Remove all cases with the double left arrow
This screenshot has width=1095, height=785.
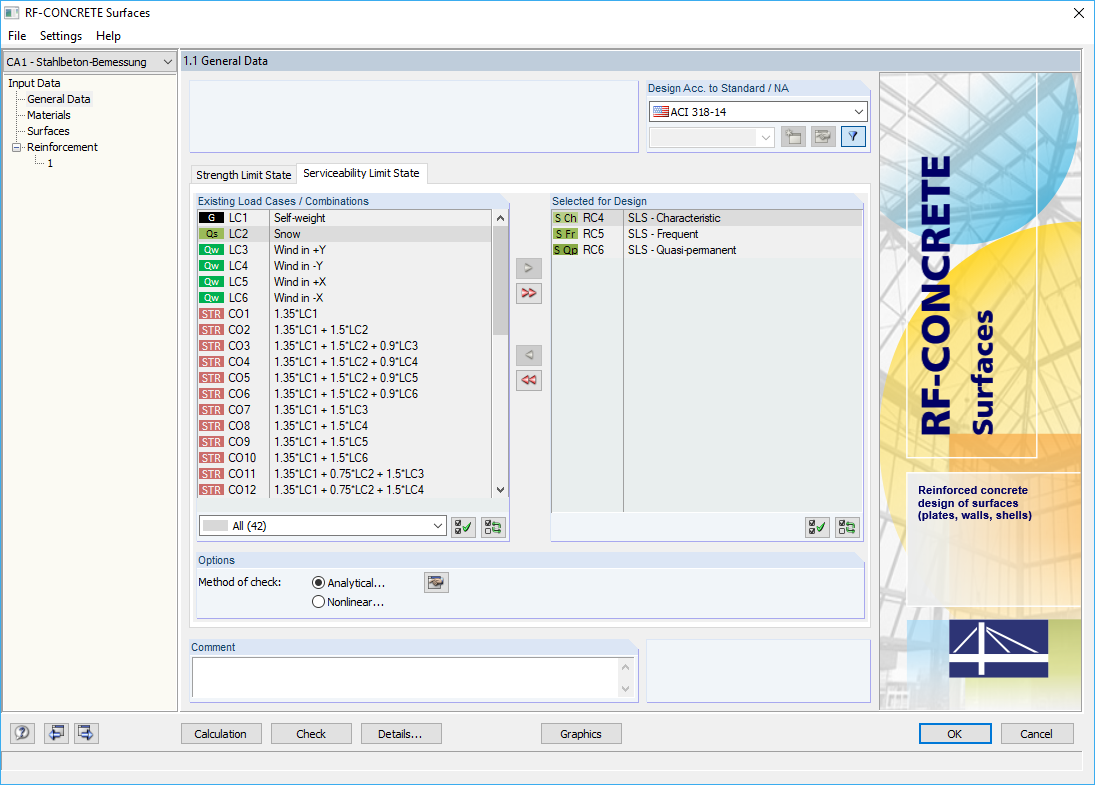pyautogui.click(x=529, y=381)
